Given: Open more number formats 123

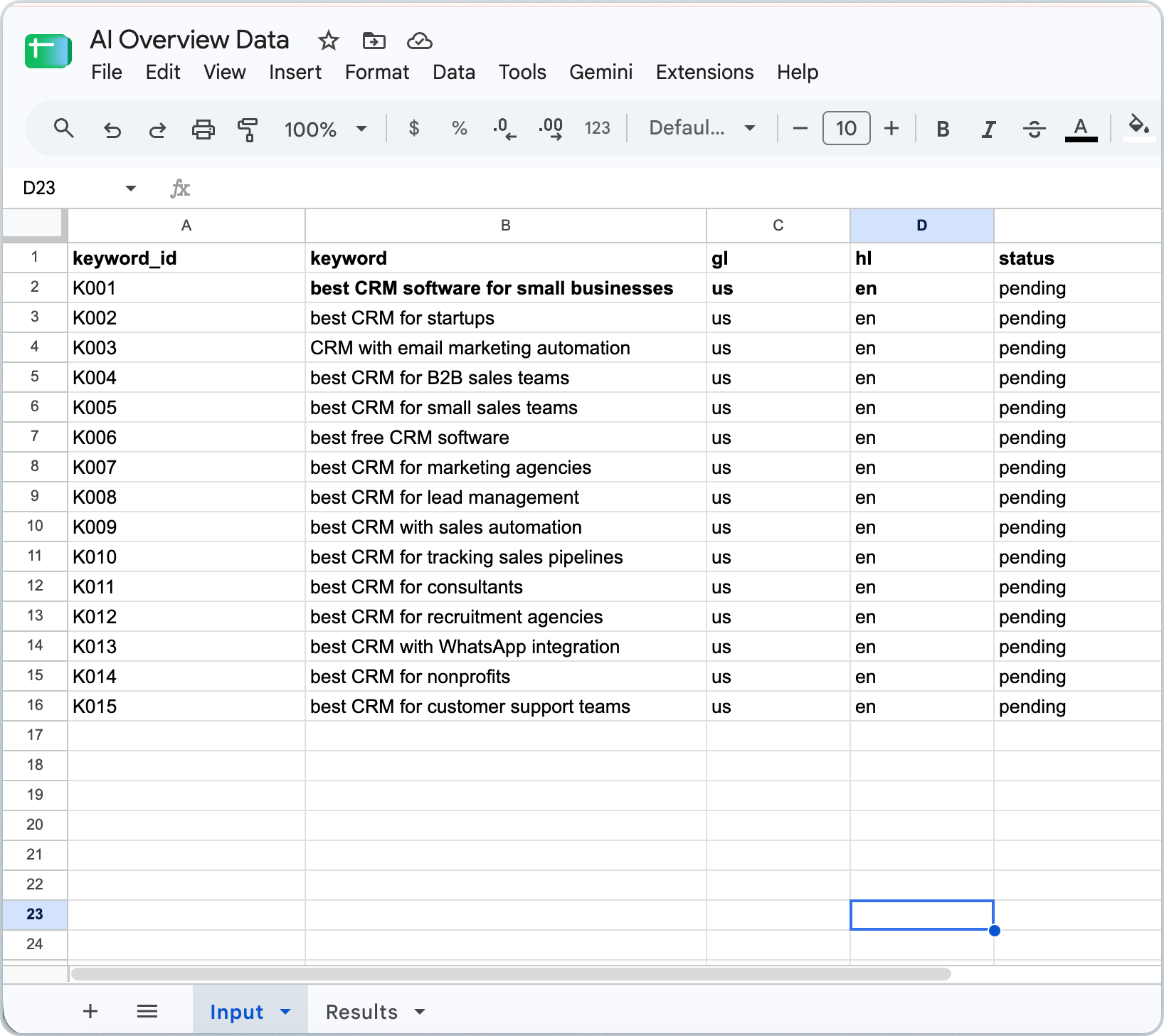Looking at the screenshot, I should [598, 128].
